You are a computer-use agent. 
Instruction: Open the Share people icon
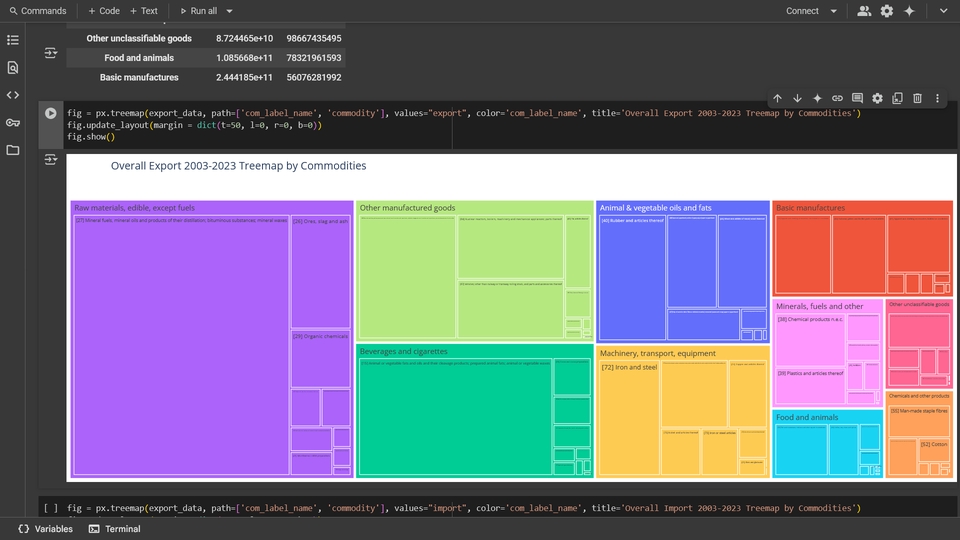coord(864,11)
